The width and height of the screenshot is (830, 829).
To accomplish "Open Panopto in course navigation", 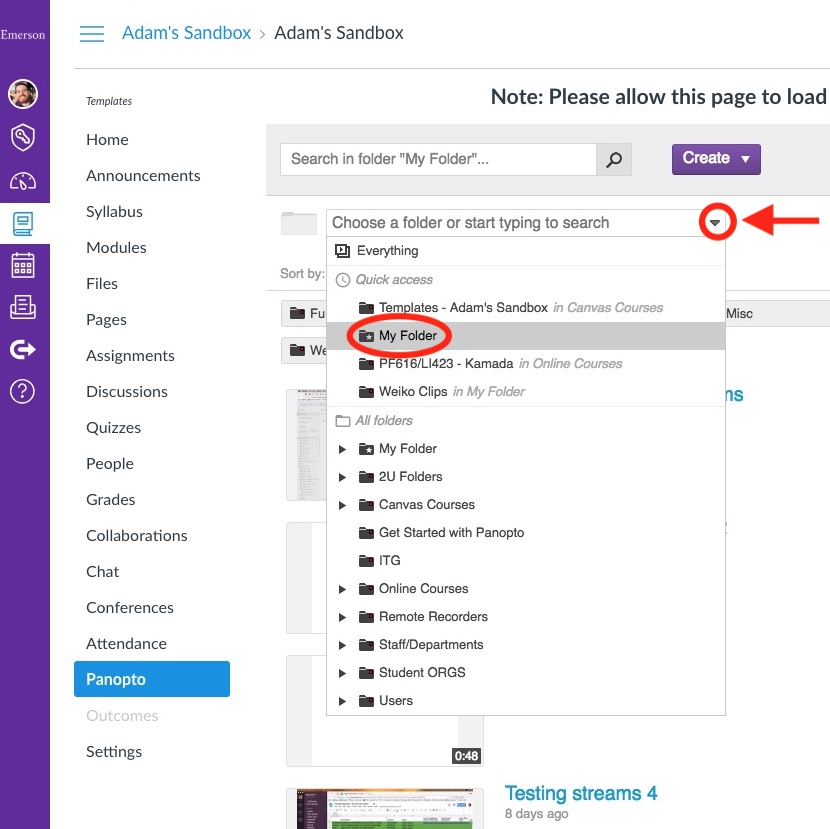I will click(x=152, y=679).
